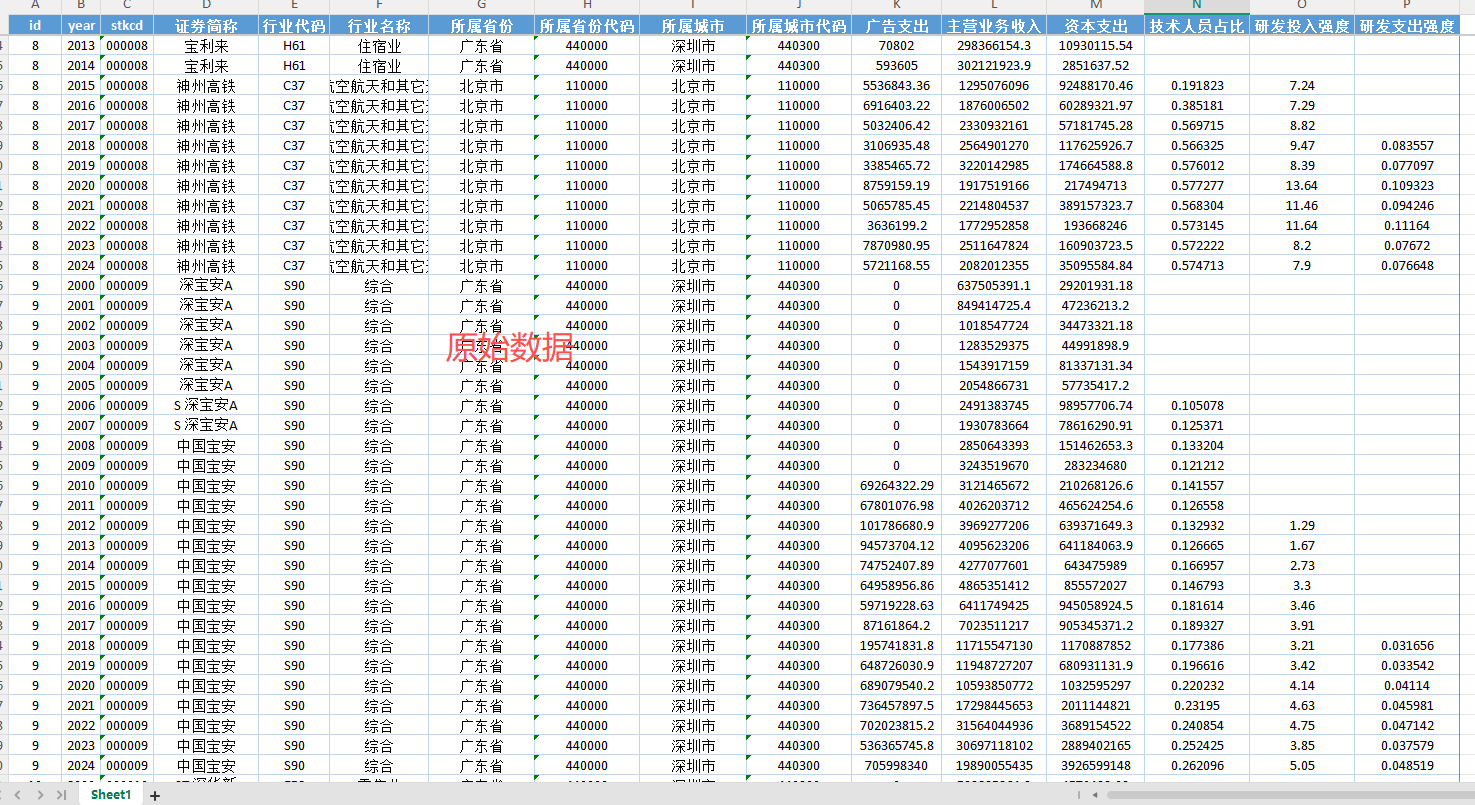The width and height of the screenshot is (1475, 805).
Task: Switch to the Sheet1 tab
Action: pos(111,795)
